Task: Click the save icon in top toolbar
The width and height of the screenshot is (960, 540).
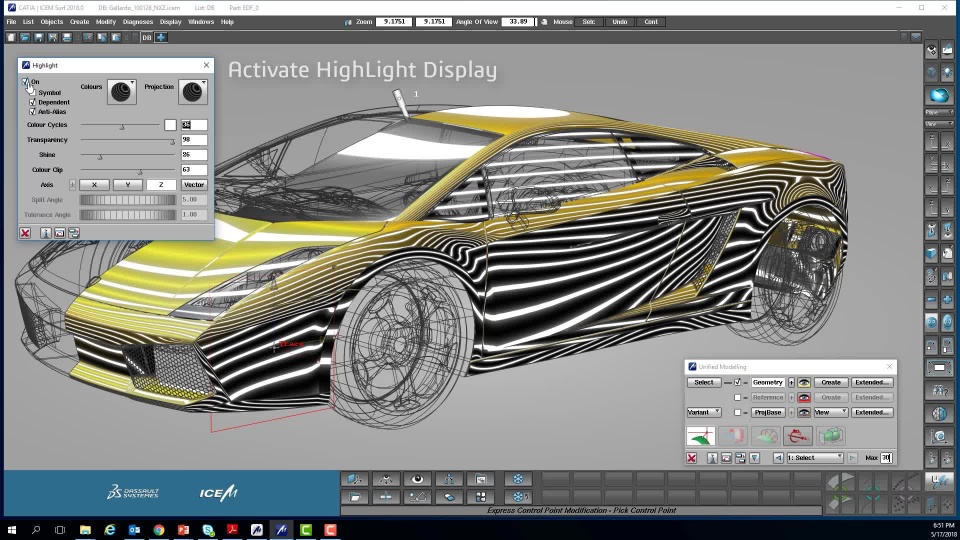Action: coord(39,37)
